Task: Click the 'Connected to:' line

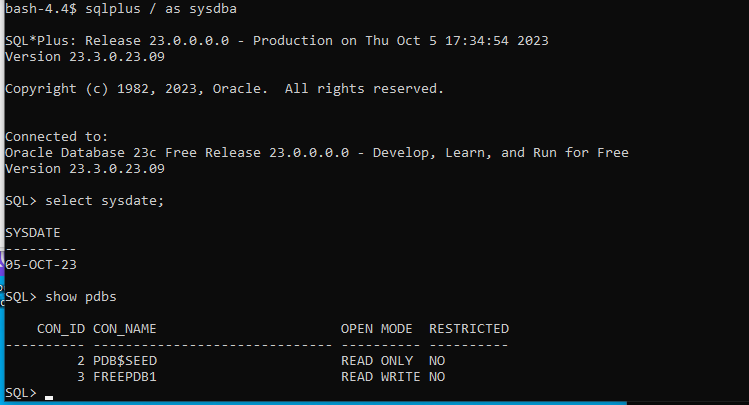Action: (x=57, y=137)
